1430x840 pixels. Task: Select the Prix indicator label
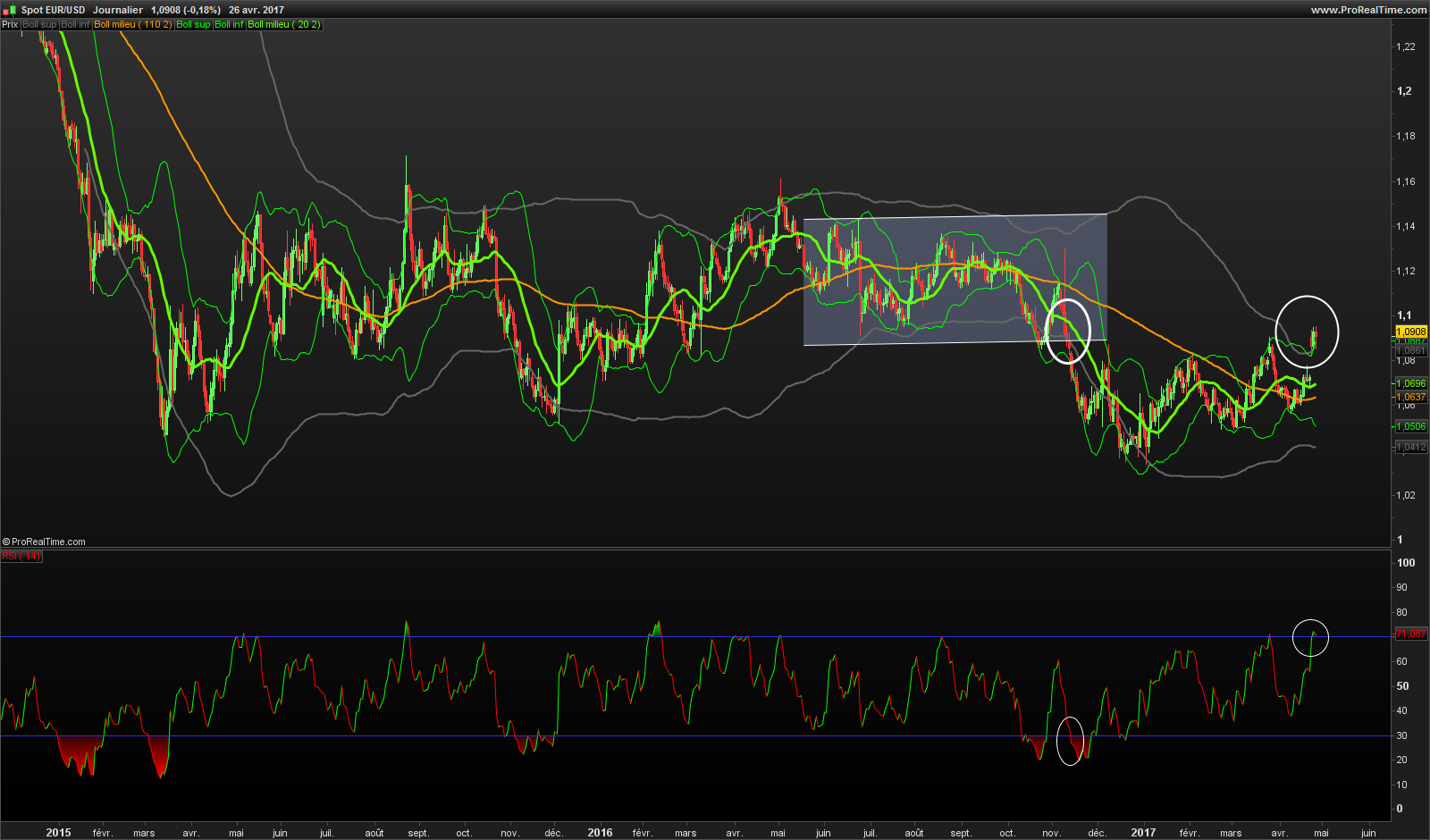pos(10,24)
